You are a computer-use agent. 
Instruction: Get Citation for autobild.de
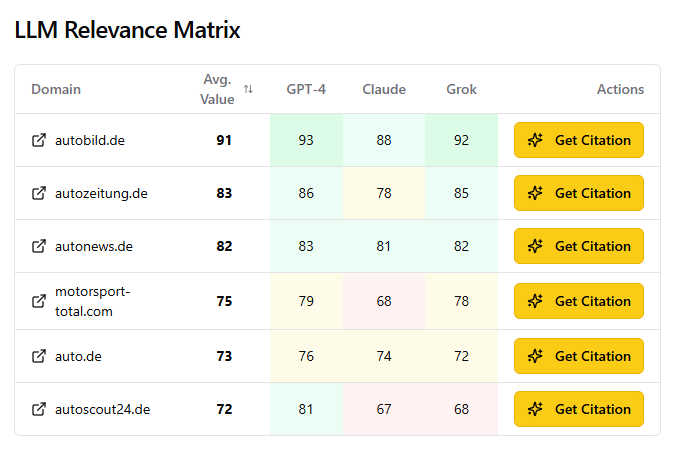[579, 140]
